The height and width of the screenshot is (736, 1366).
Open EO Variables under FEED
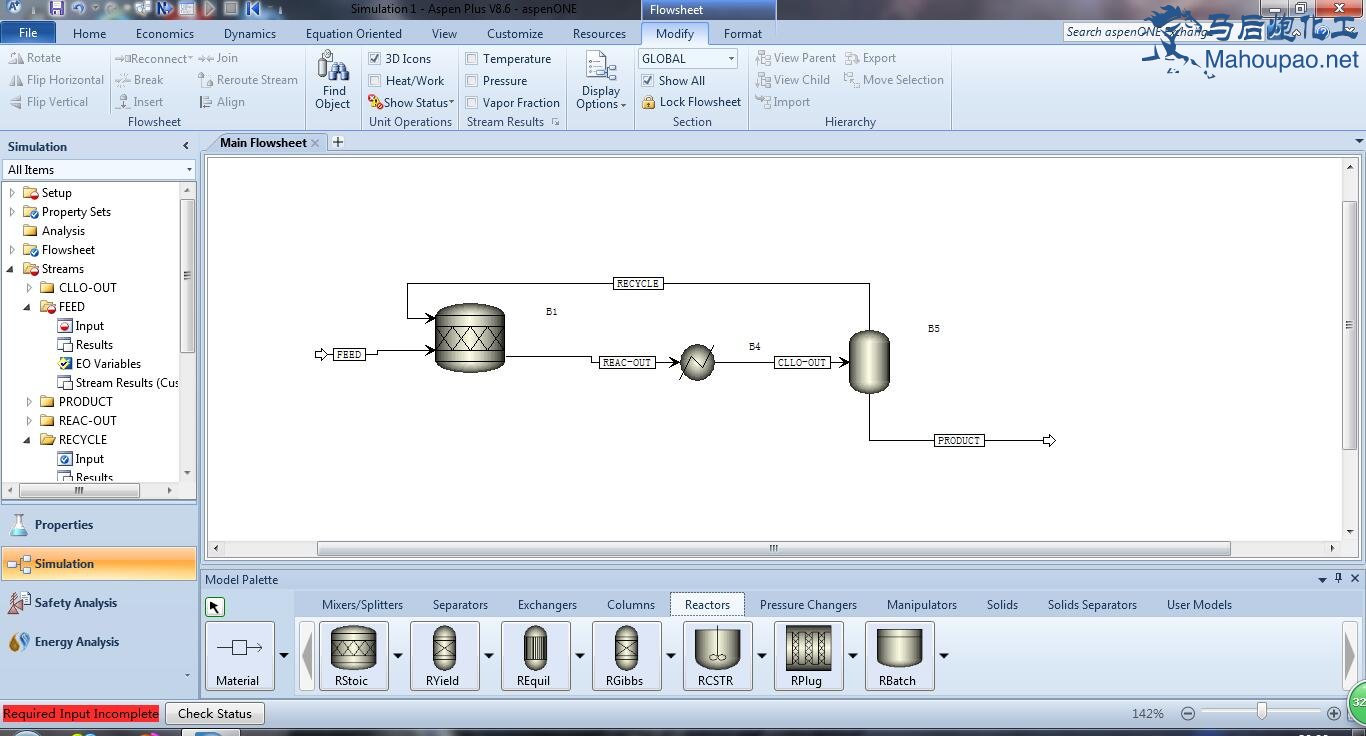(x=108, y=364)
